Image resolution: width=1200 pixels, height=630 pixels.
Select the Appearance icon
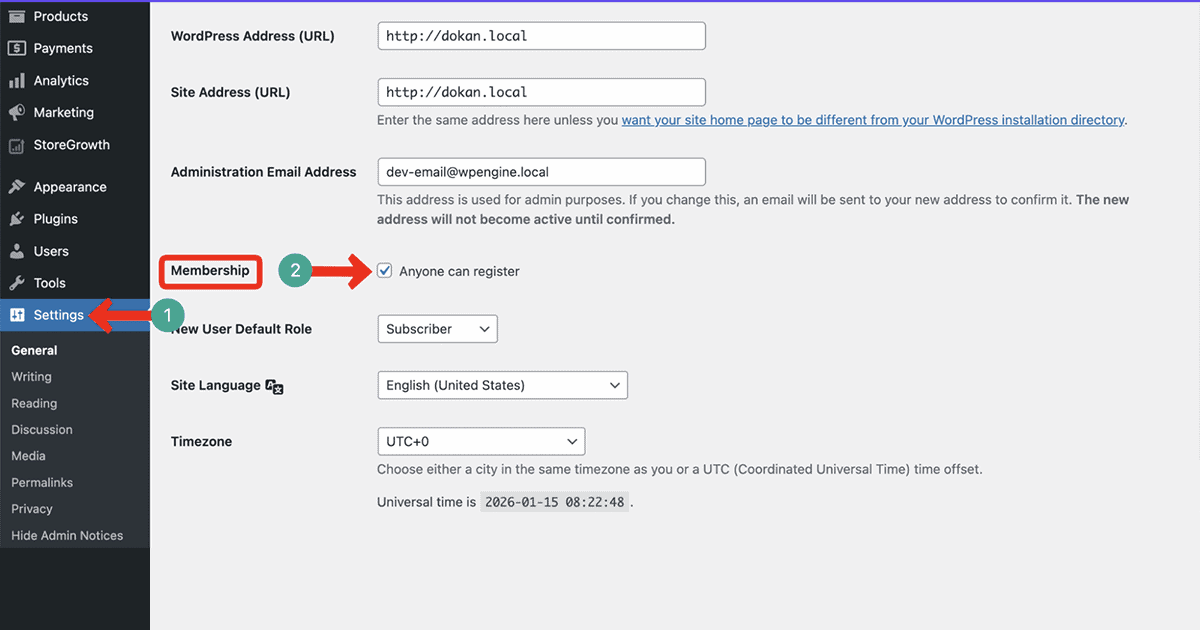(20, 186)
